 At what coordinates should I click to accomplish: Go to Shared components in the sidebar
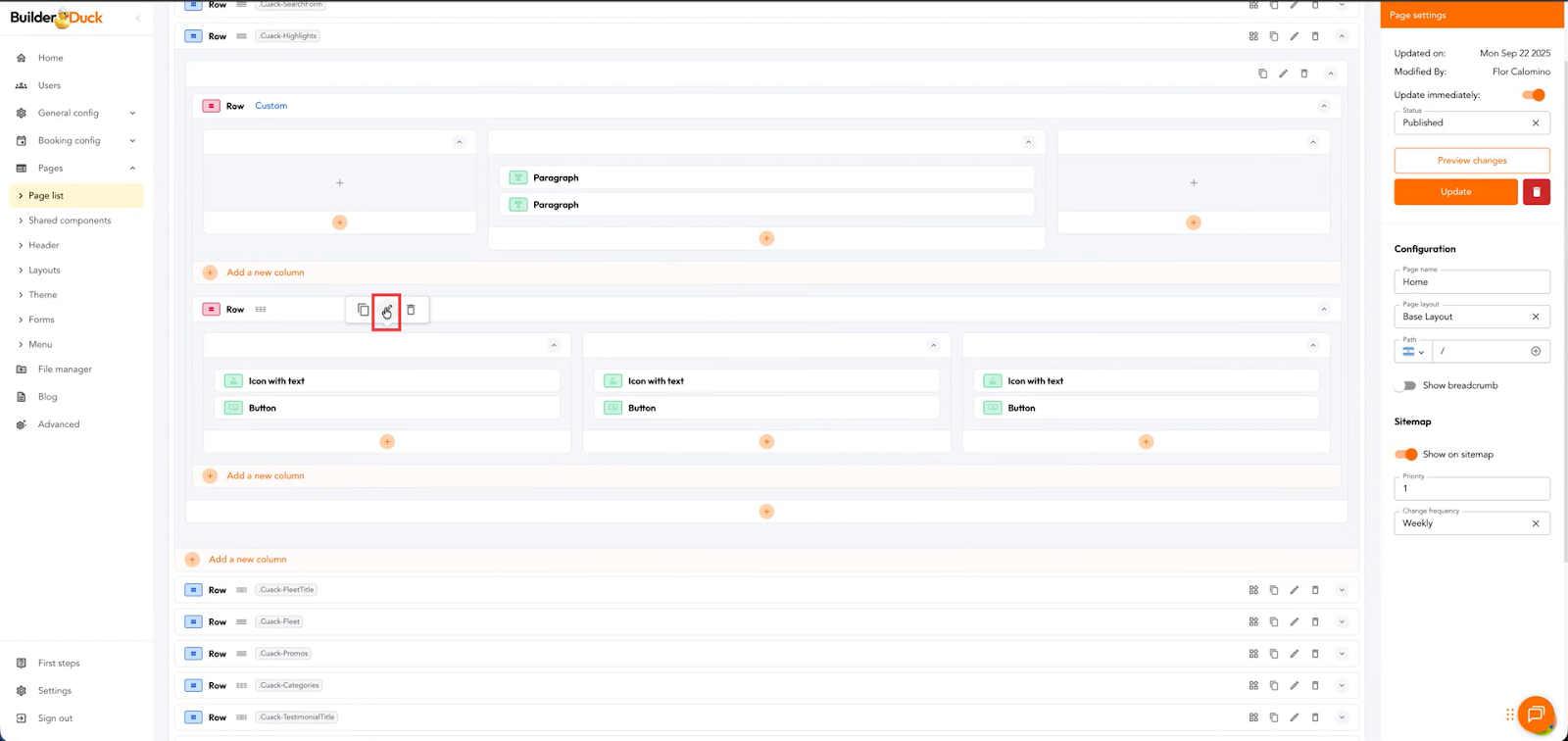pos(70,221)
